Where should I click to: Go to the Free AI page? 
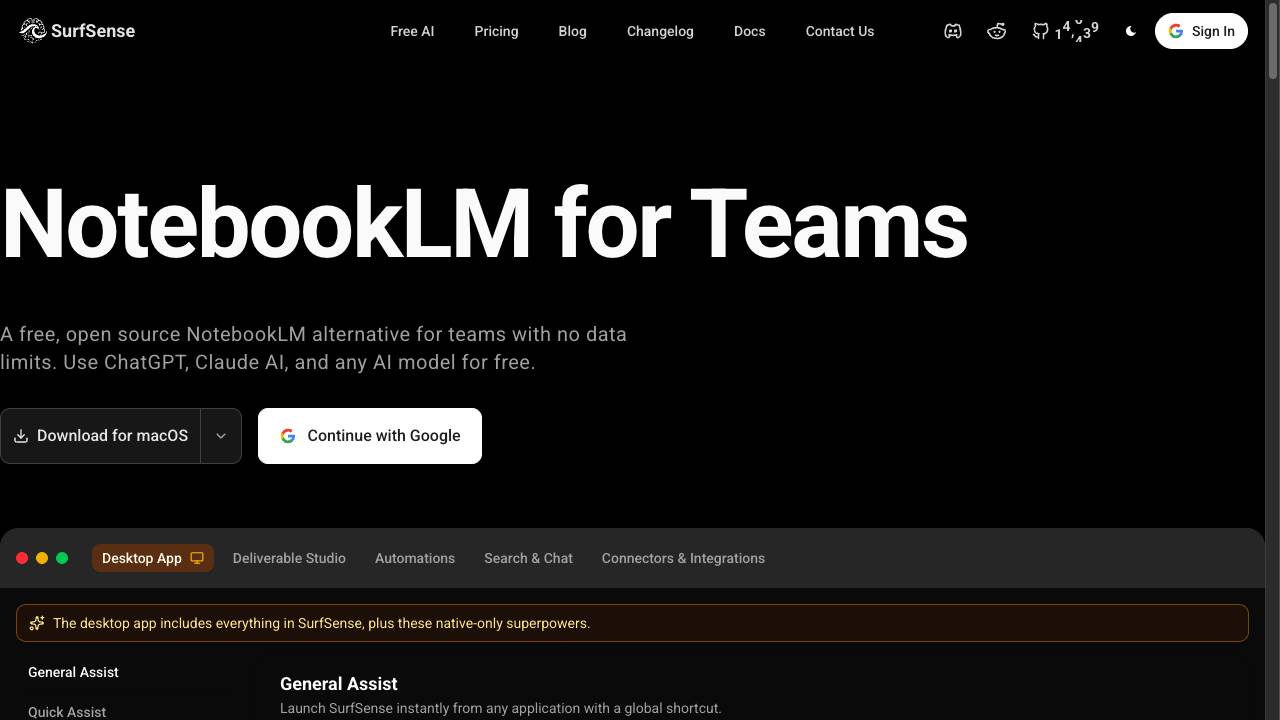pyautogui.click(x=412, y=31)
